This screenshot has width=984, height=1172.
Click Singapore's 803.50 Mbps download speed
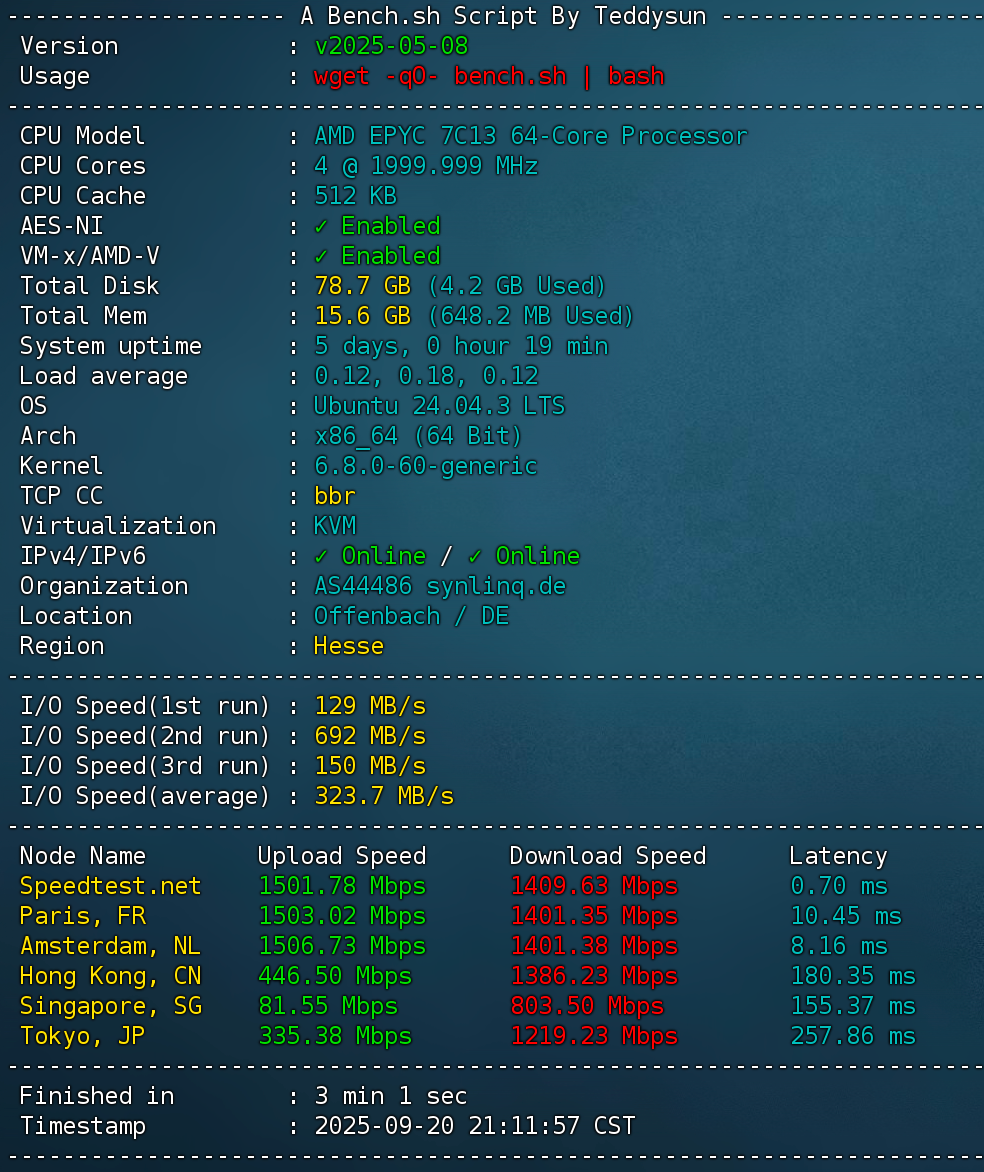(587, 1006)
